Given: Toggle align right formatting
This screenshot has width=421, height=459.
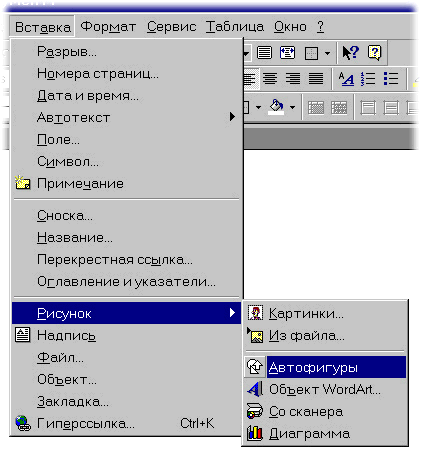Looking at the screenshot, I should pyautogui.click(x=293, y=79).
